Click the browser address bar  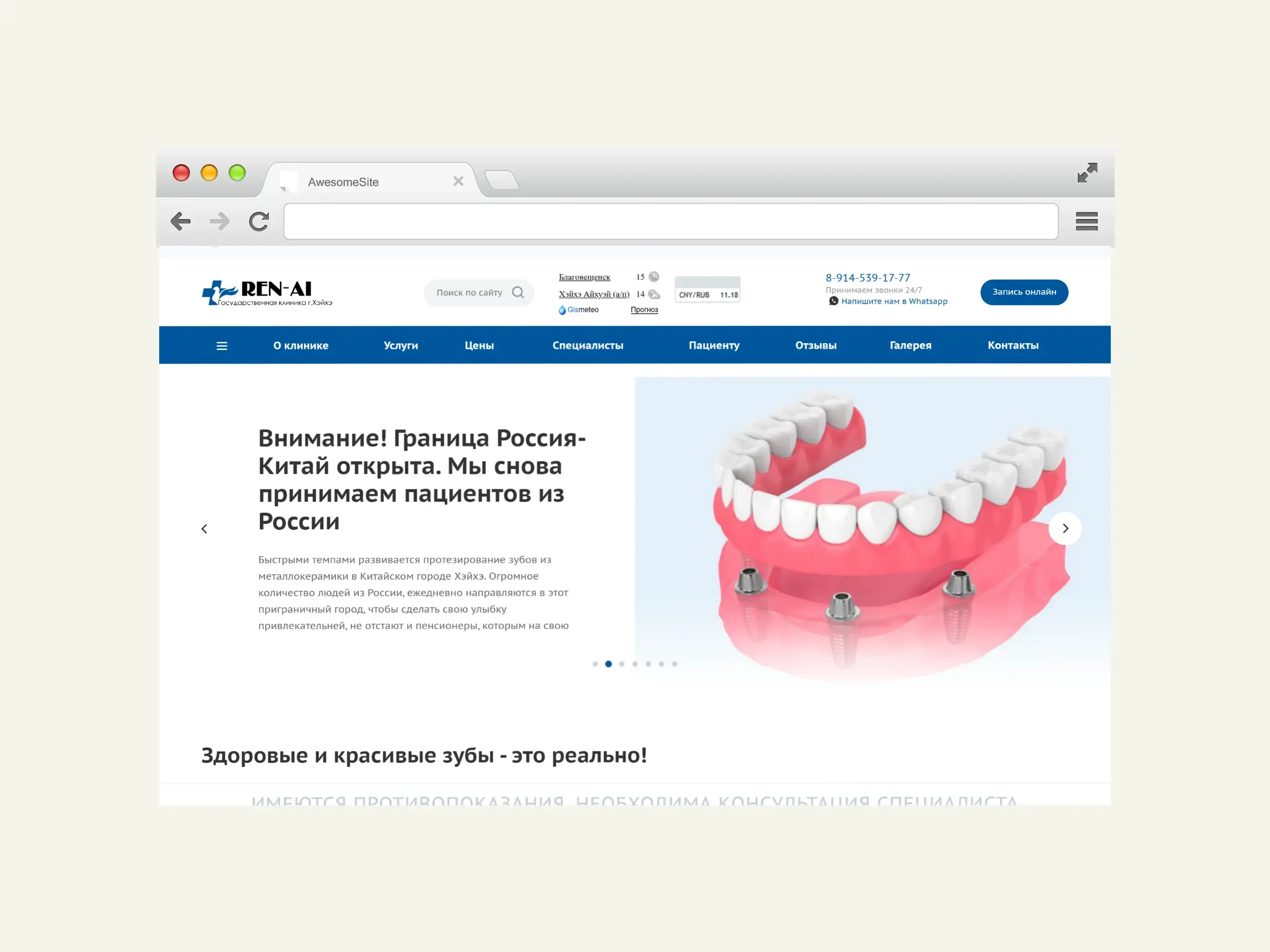point(670,221)
